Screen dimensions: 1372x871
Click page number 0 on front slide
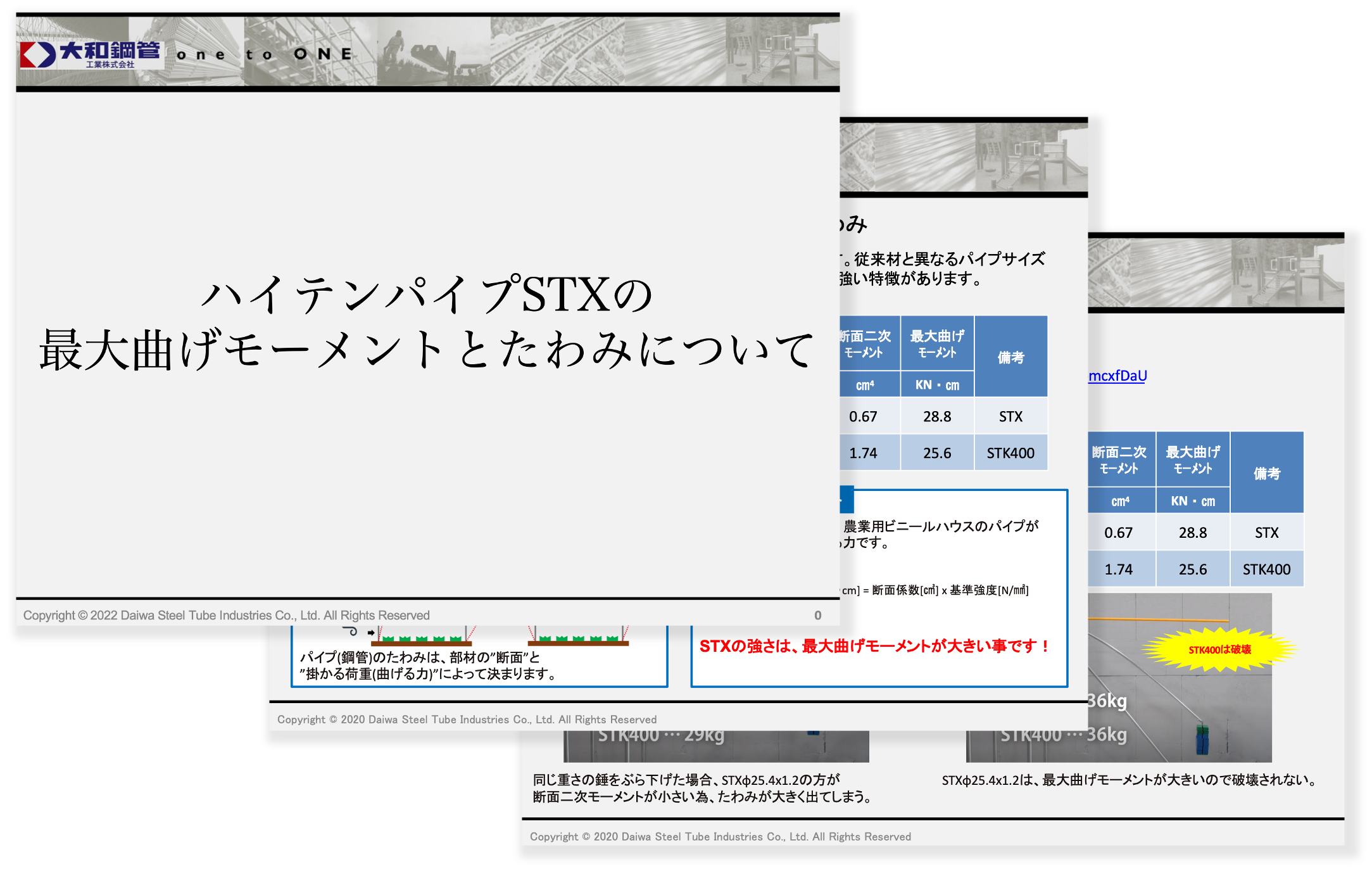[818, 615]
